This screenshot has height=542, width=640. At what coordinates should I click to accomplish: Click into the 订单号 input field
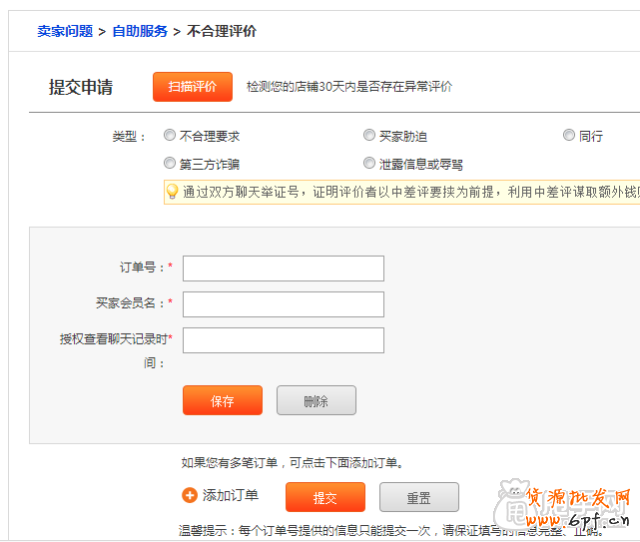coord(283,268)
